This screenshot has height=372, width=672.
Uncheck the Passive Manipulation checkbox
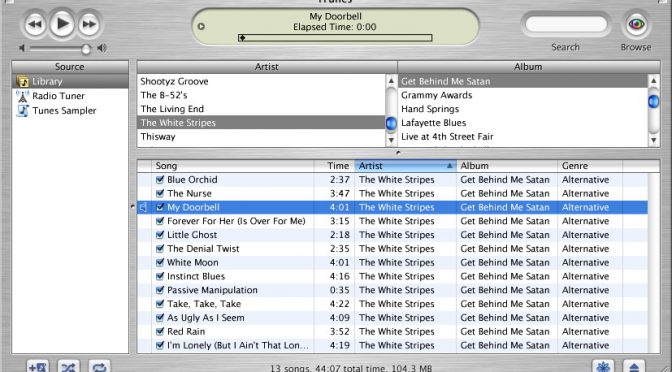coord(160,290)
